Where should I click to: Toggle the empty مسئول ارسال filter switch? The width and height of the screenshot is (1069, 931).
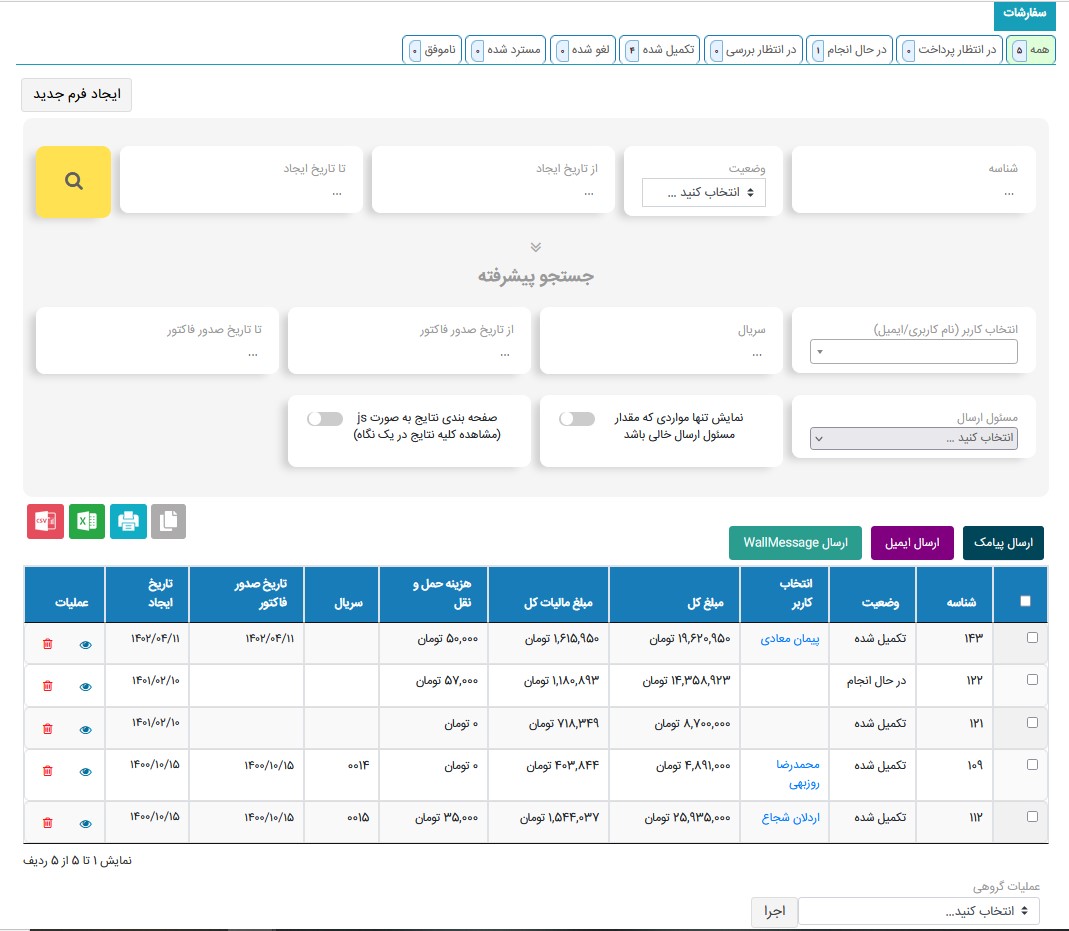(x=577, y=419)
